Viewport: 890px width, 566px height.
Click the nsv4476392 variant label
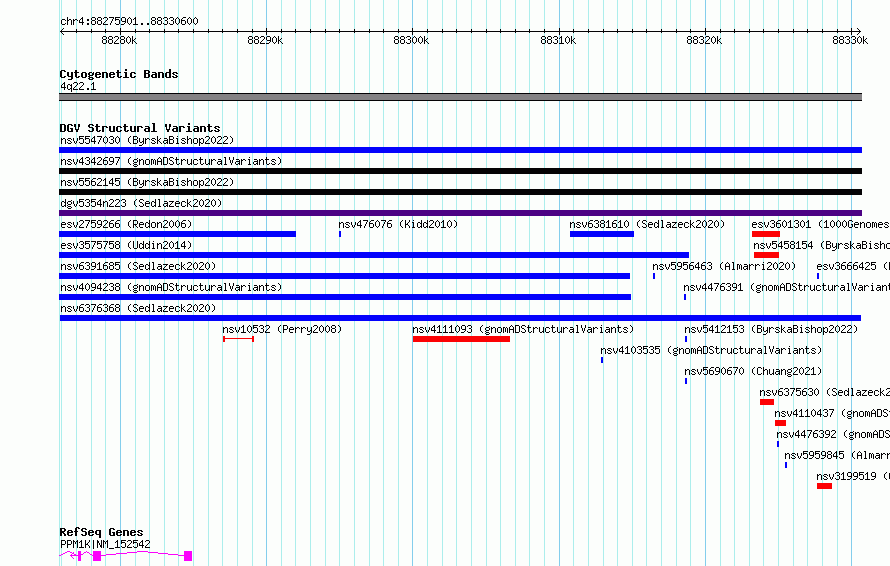[x=833, y=434]
